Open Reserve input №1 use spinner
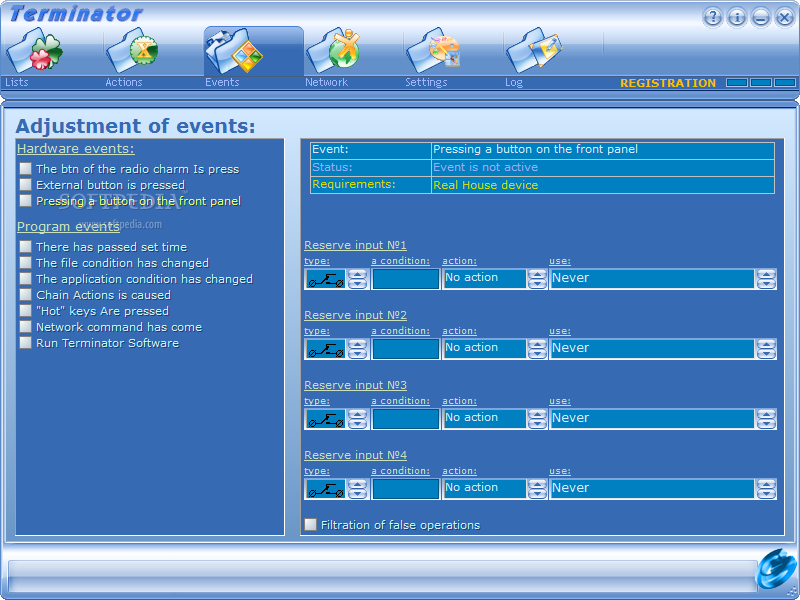800x600 pixels. pyautogui.click(x=766, y=279)
